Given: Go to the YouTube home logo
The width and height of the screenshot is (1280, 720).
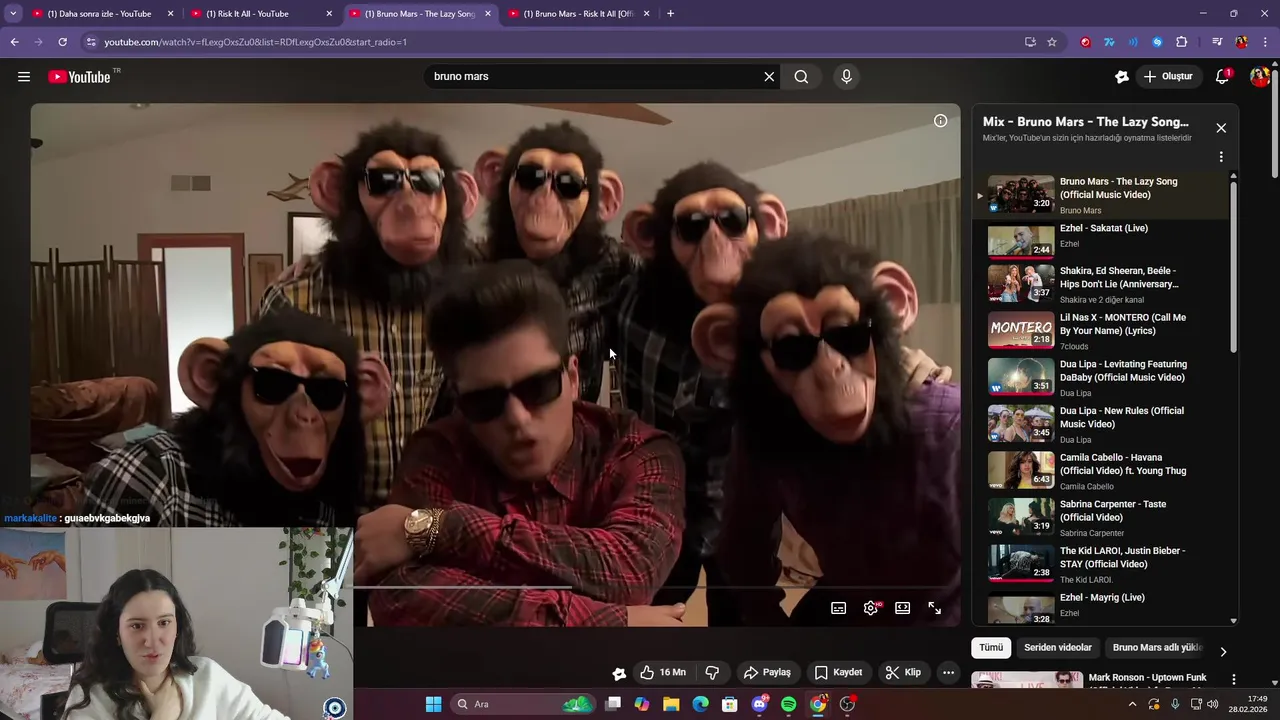Looking at the screenshot, I should (79, 77).
